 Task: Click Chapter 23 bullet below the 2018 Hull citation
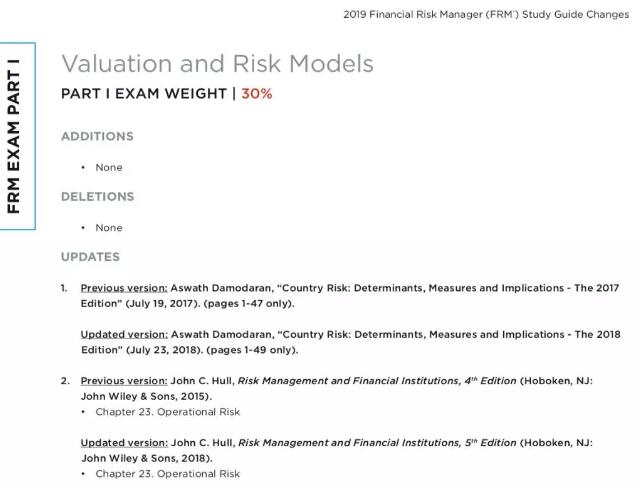pyautogui.click(x=167, y=473)
